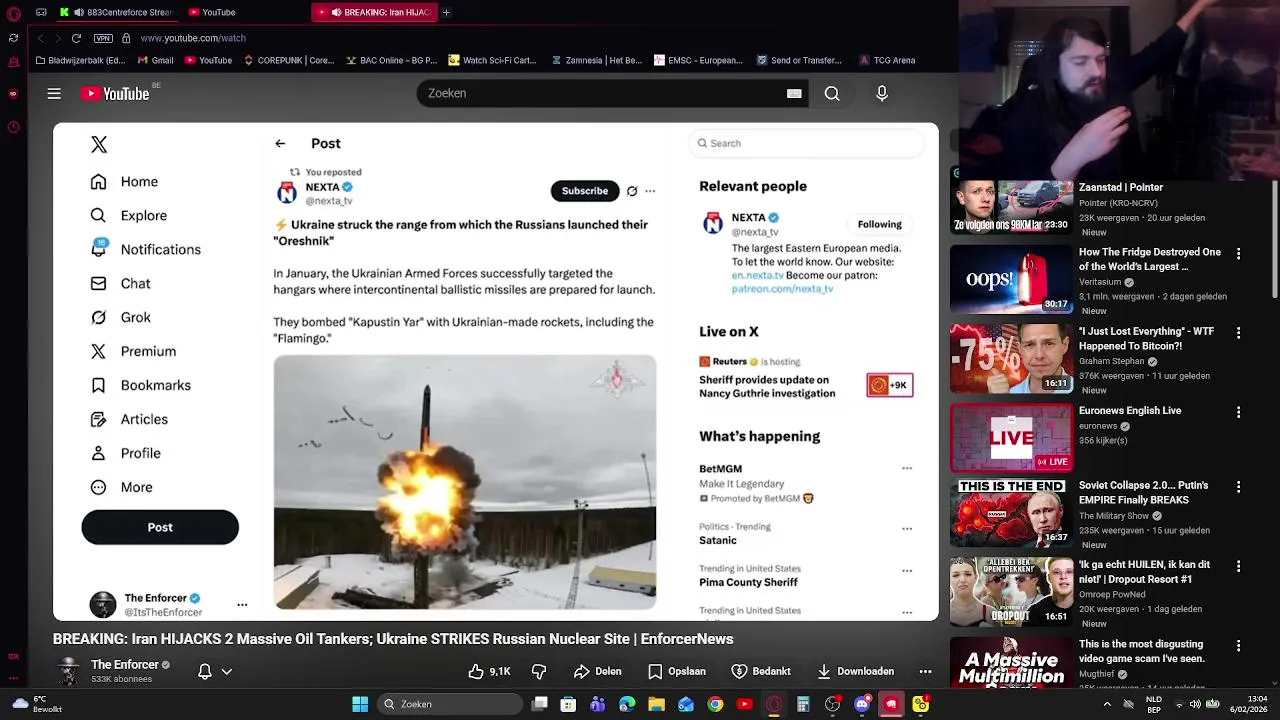Open the YouTube hamburger guide menu

coord(54,93)
